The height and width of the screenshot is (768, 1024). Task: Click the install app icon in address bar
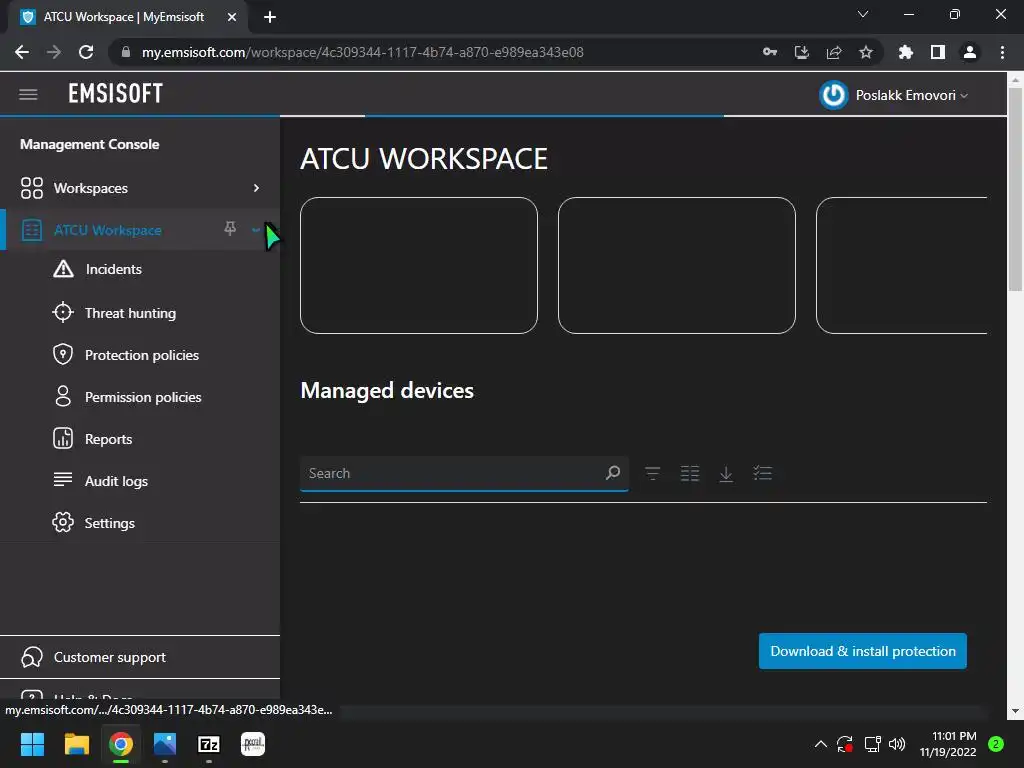pyautogui.click(x=802, y=52)
